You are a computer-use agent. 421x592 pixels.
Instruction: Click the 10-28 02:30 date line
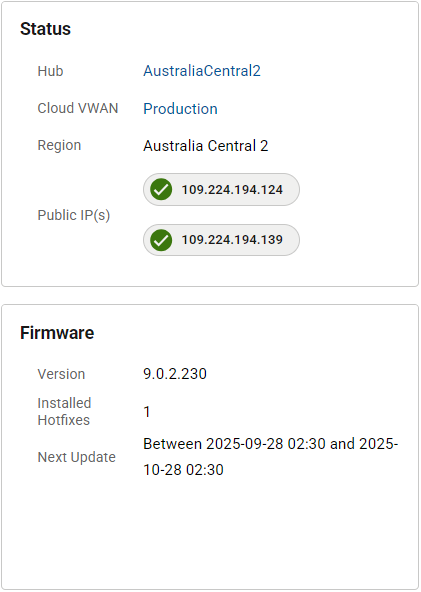click(183, 470)
